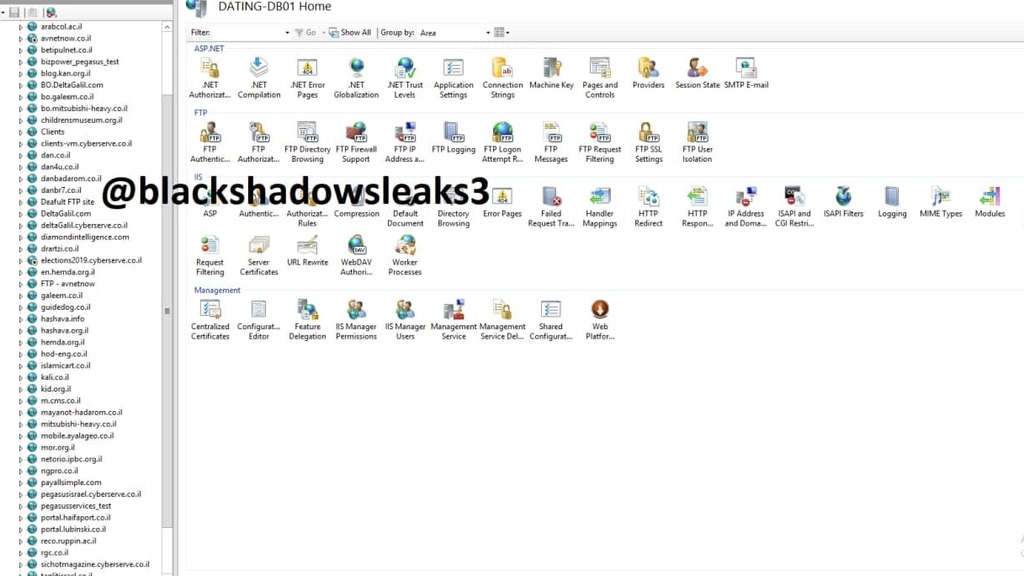This screenshot has width=1024, height=576.
Task: Expand the elections2019.cyberserve.co.il tree node
Action: [x=21, y=261]
